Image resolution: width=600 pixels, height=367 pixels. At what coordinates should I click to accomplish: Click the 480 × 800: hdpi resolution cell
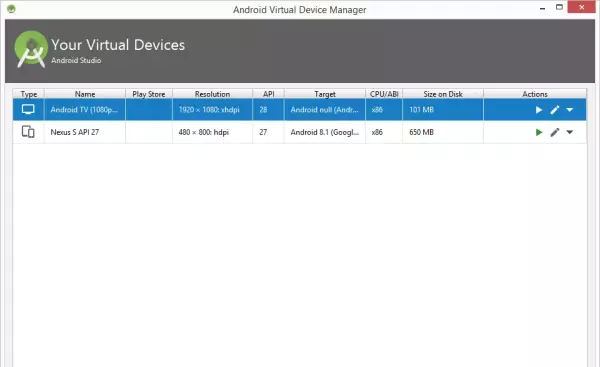(x=212, y=132)
